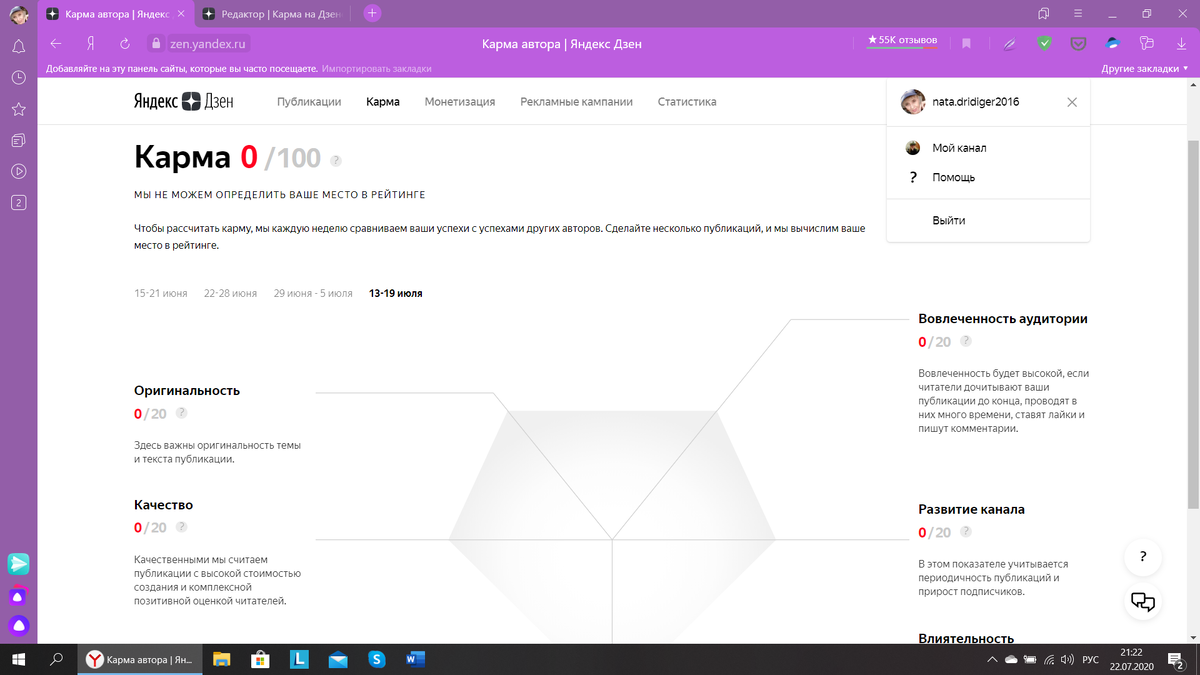Image resolution: width=1200 pixels, height=675 pixels.
Task: Click the help question mark next to Карма score
Action: (x=336, y=160)
